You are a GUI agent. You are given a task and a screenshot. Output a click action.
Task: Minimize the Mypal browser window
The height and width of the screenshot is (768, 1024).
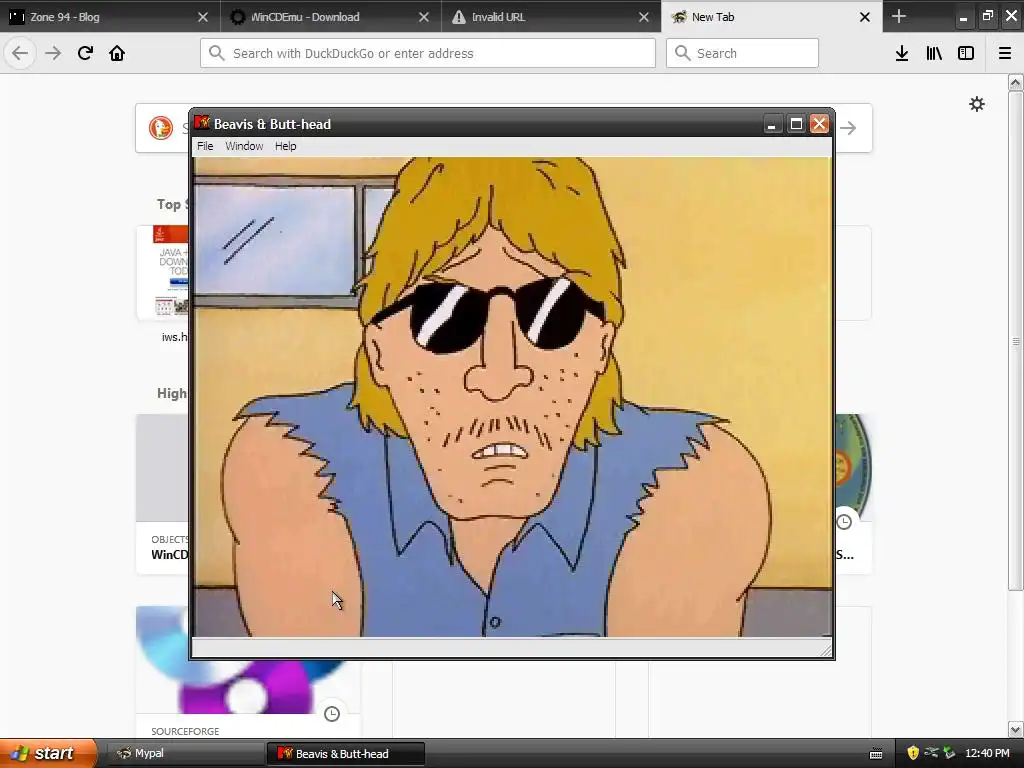963,17
